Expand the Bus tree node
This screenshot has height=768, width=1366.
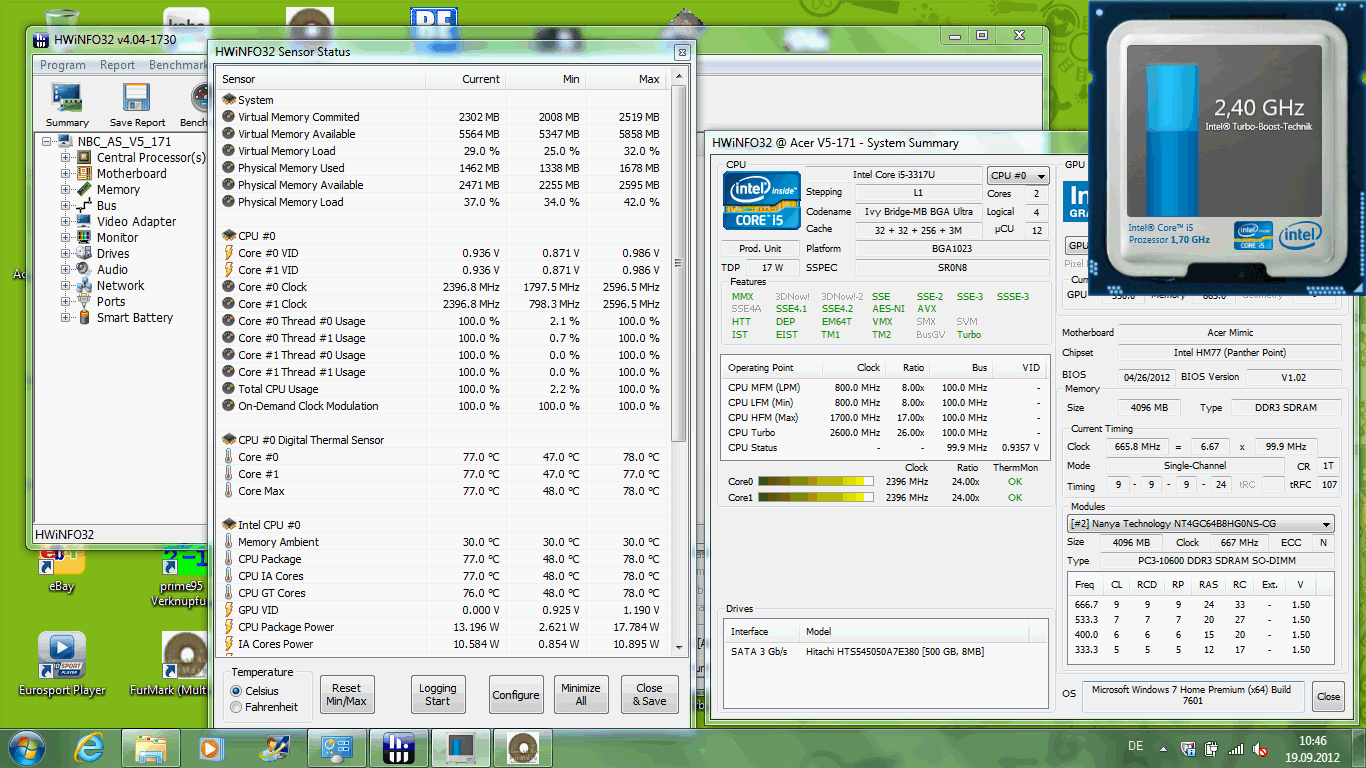coord(66,206)
